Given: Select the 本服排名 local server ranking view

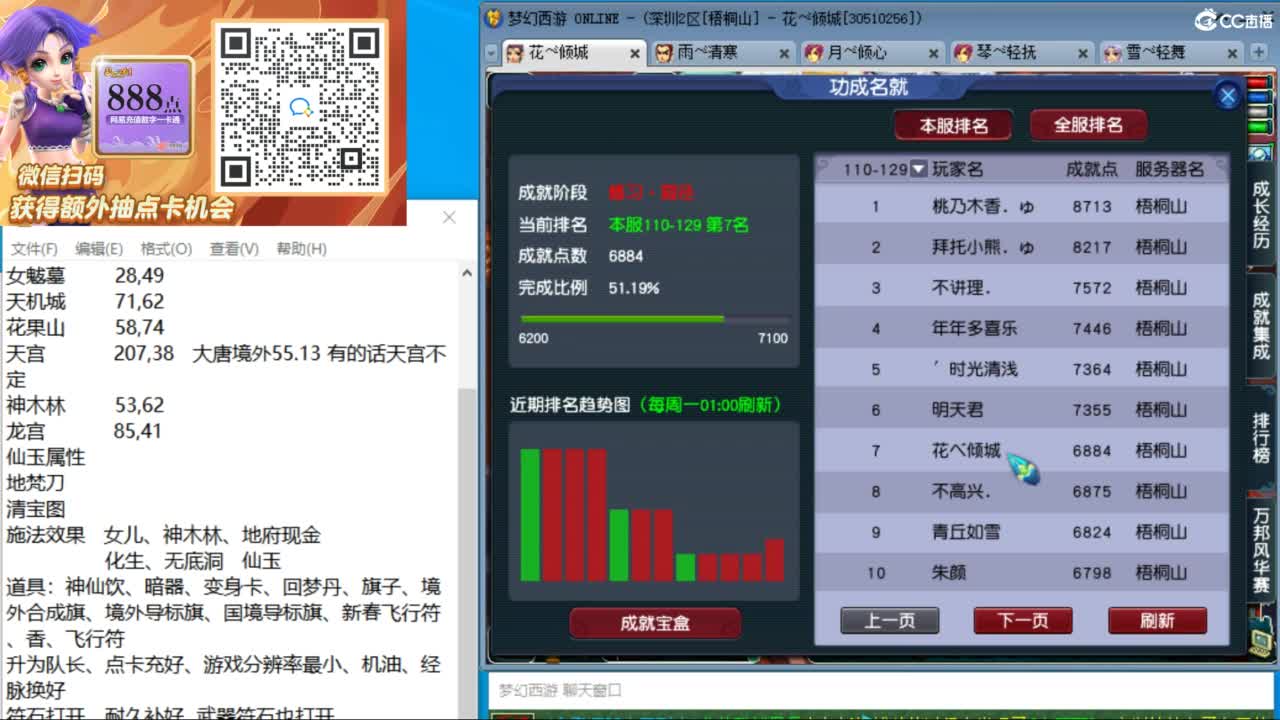Looking at the screenshot, I should [952, 126].
